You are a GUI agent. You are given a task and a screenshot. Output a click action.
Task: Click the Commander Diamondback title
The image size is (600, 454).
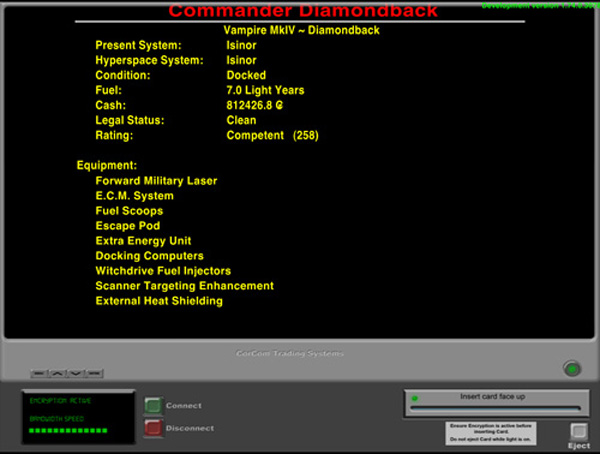[301, 11]
